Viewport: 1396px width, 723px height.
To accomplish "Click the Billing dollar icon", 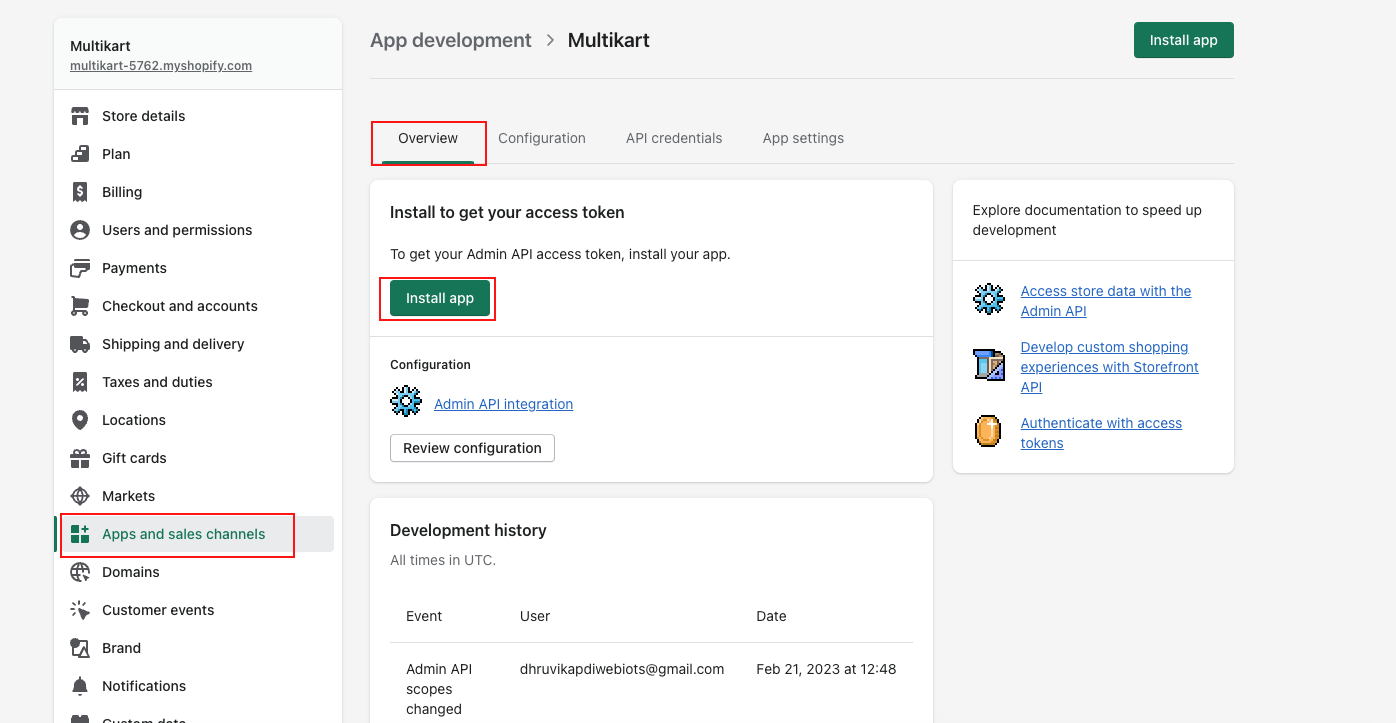I will point(80,192).
